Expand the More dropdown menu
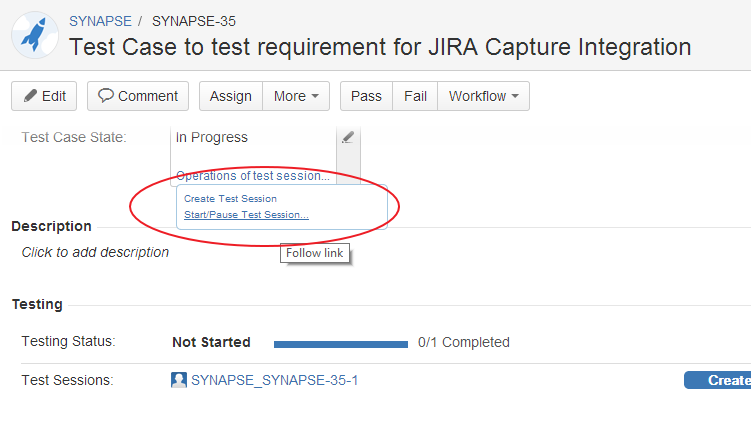 296,96
